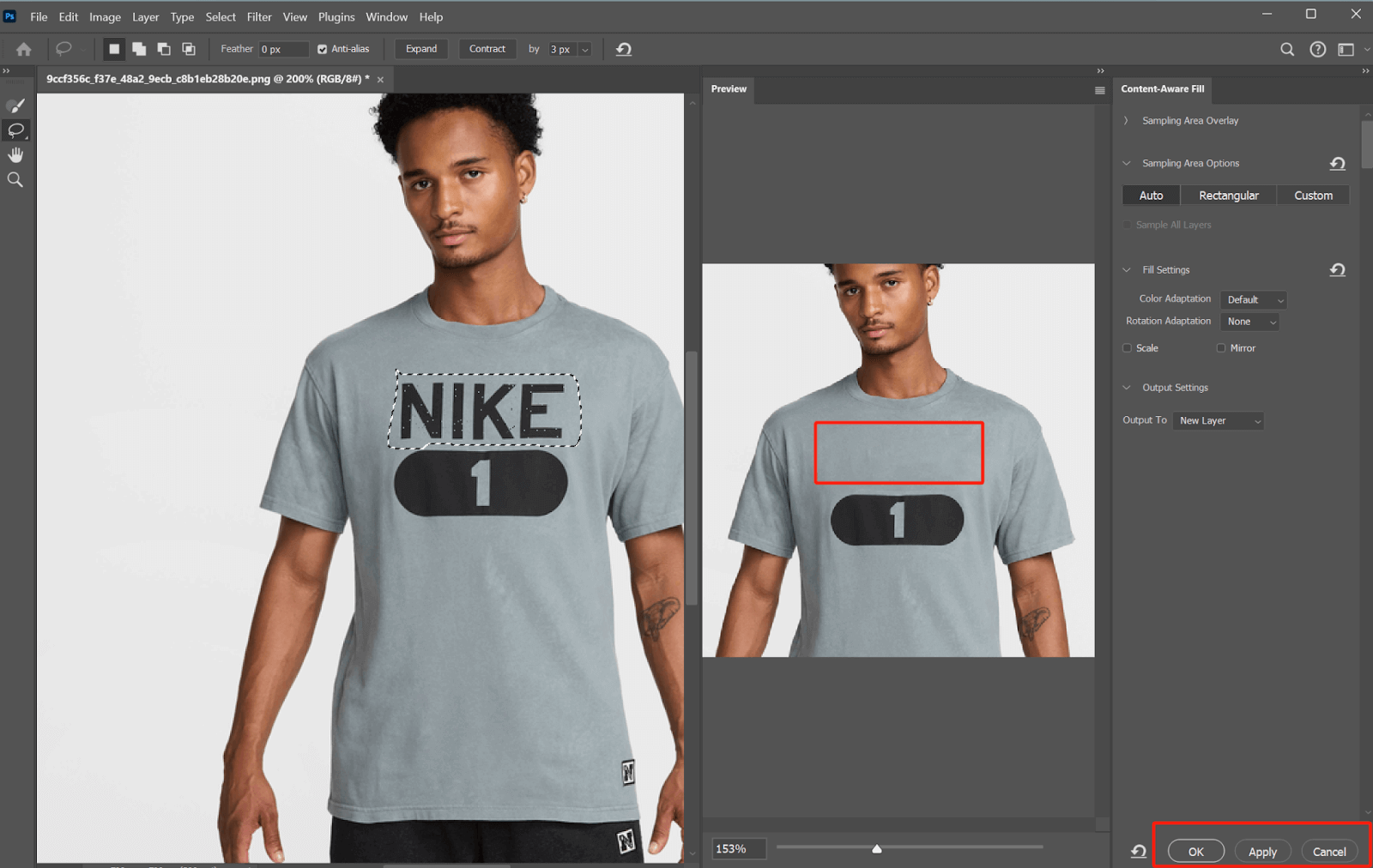
Task: Open the Select menu
Action: point(220,16)
